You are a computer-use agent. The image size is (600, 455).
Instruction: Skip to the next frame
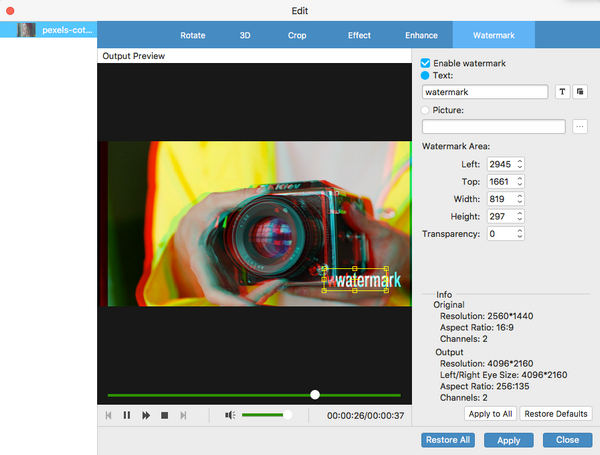pos(183,415)
